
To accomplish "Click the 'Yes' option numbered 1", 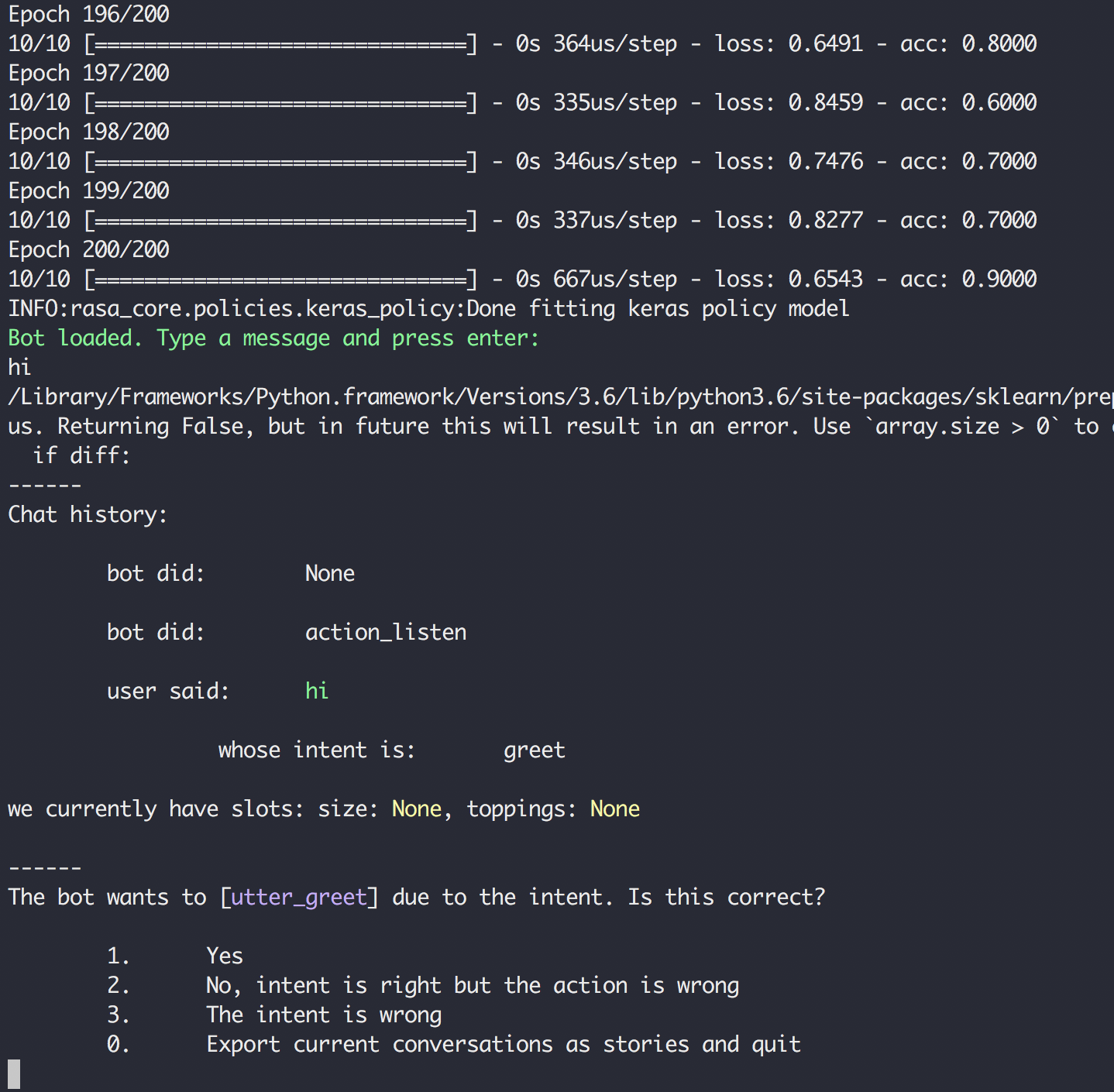I will tap(224, 956).
